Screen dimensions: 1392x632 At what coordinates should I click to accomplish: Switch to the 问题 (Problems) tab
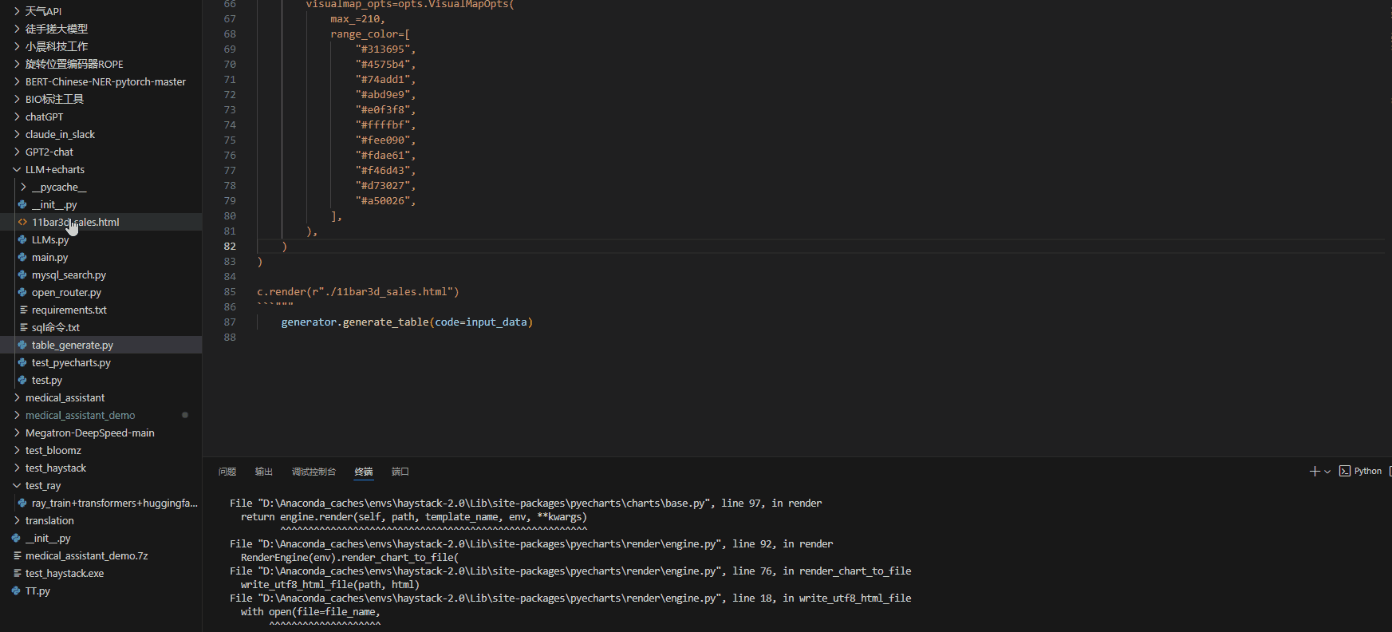click(x=227, y=472)
